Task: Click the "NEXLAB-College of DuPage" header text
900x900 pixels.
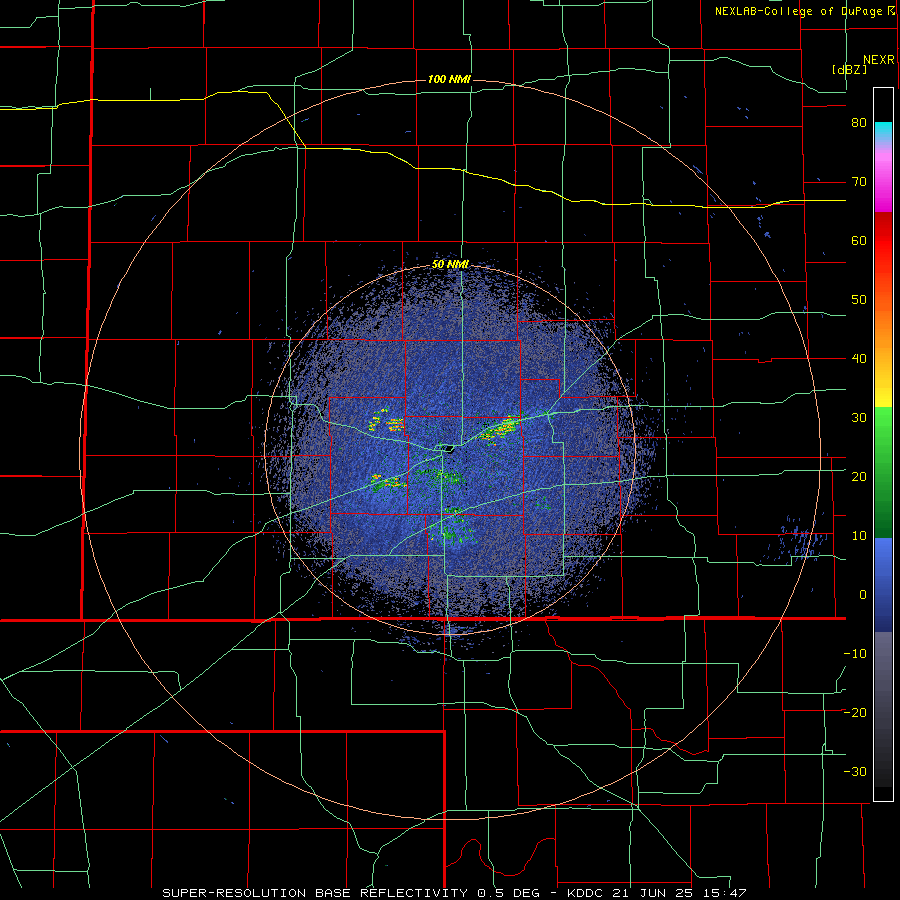Action: 798,11
